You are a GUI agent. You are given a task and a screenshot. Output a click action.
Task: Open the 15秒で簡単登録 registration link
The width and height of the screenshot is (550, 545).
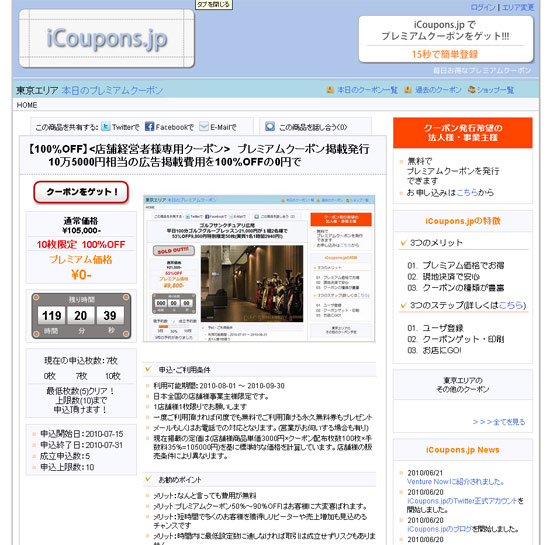point(445,54)
